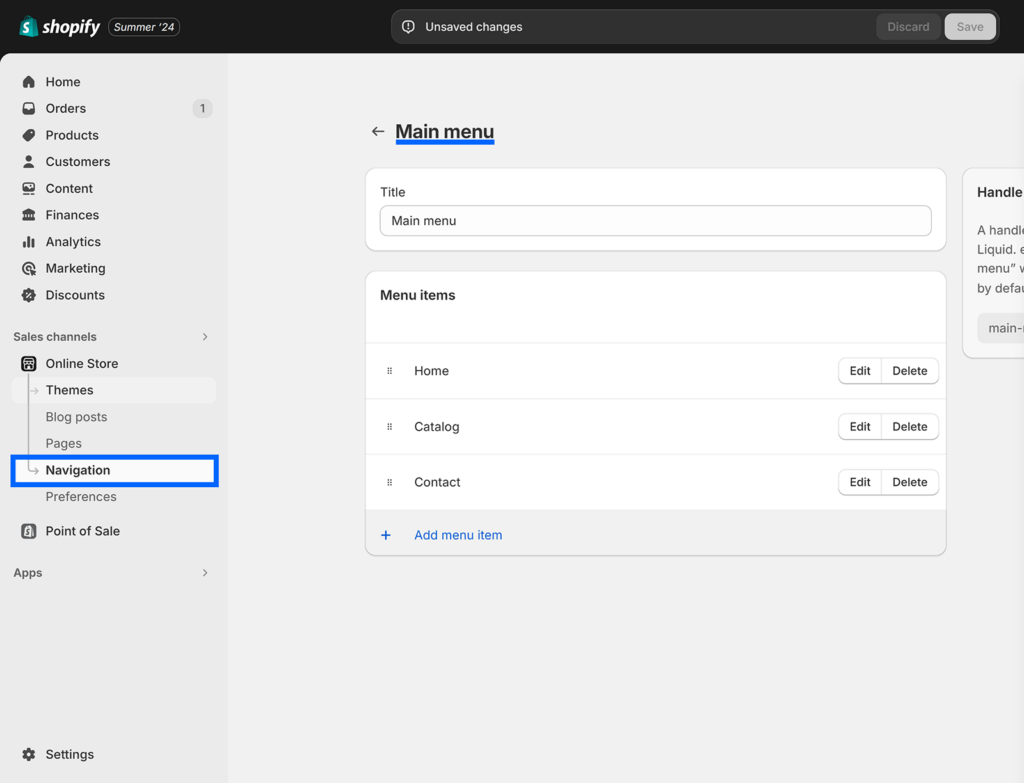Screen dimensions: 1024x783
Task: Click the Home house icon in sidebar
Action: coord(29,82)
